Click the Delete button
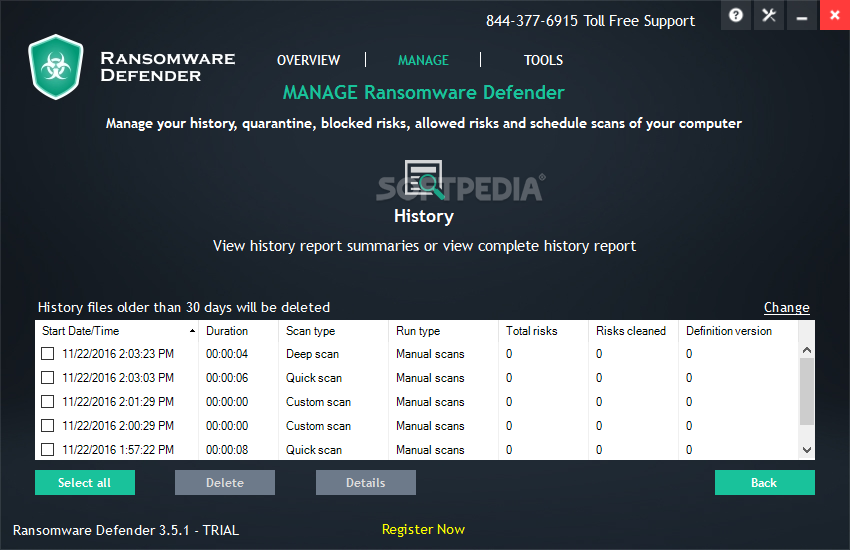Screen dimensions: 850x550 (x=225, y=482)
